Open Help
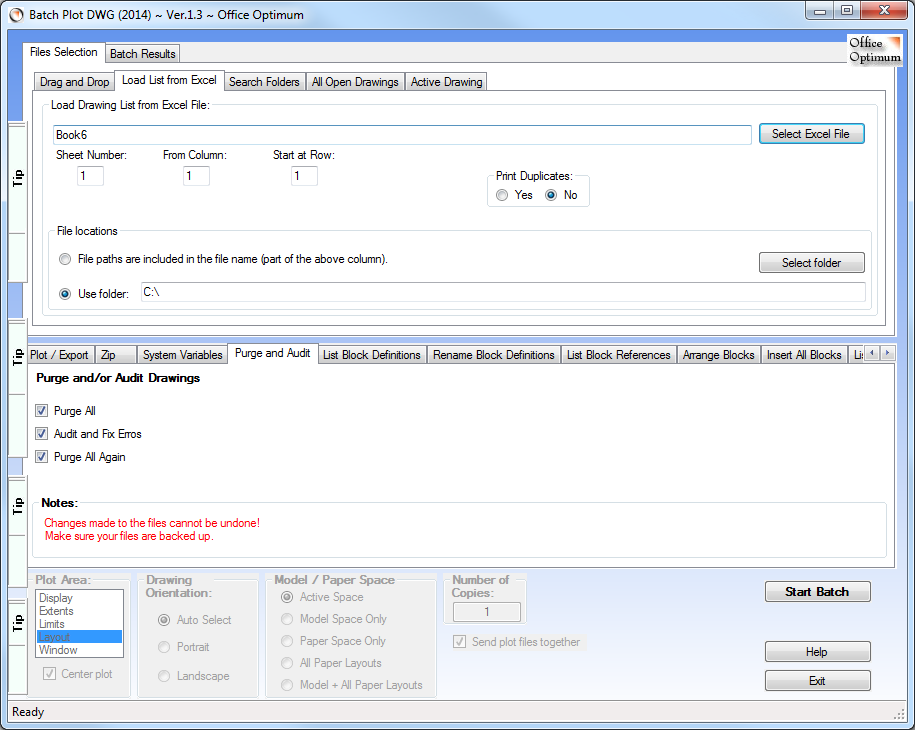 point(817,652)
